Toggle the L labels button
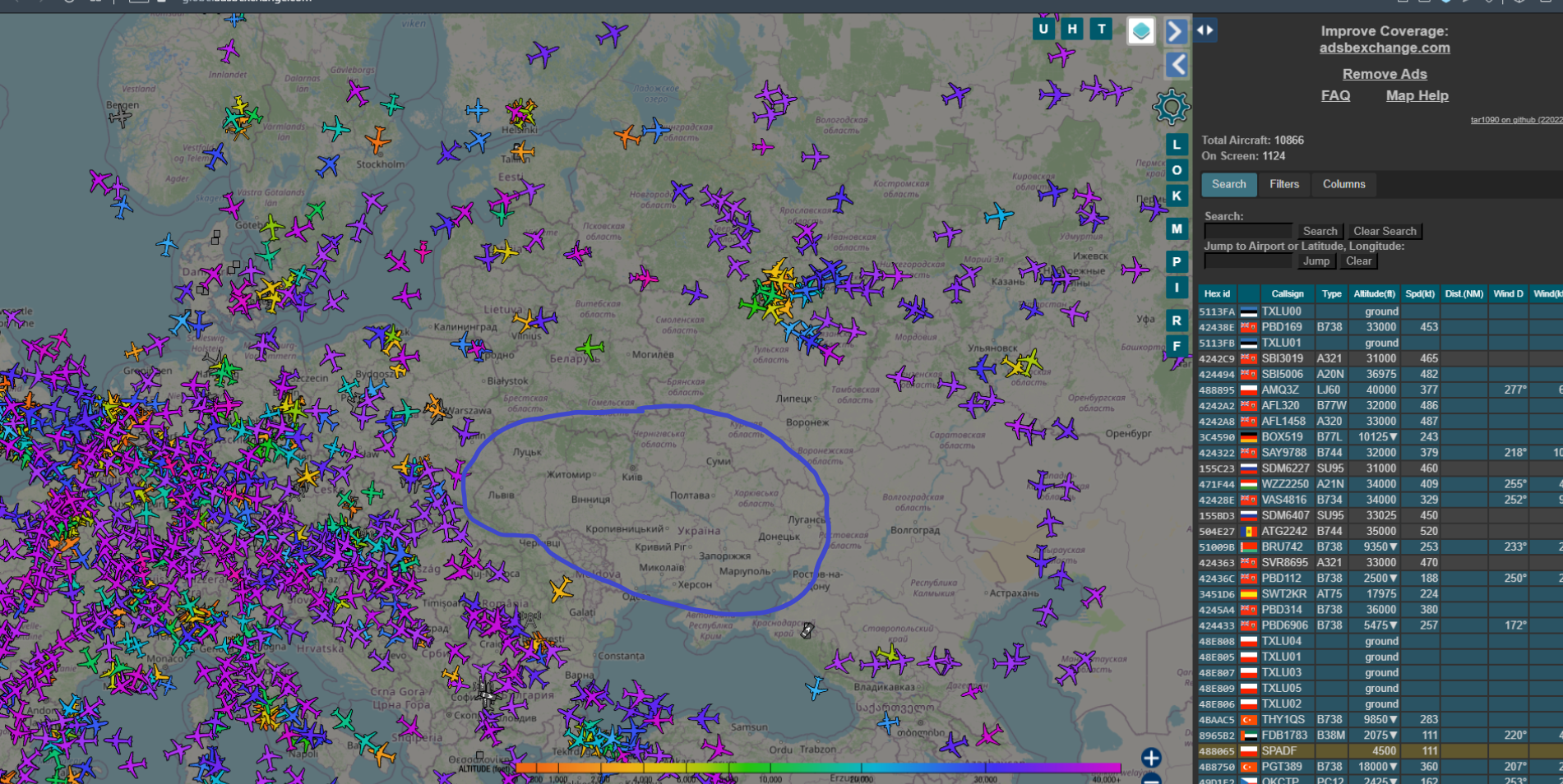This screenshot has height=784, width=1563. pyautogui.click(x=1177, y=145)
